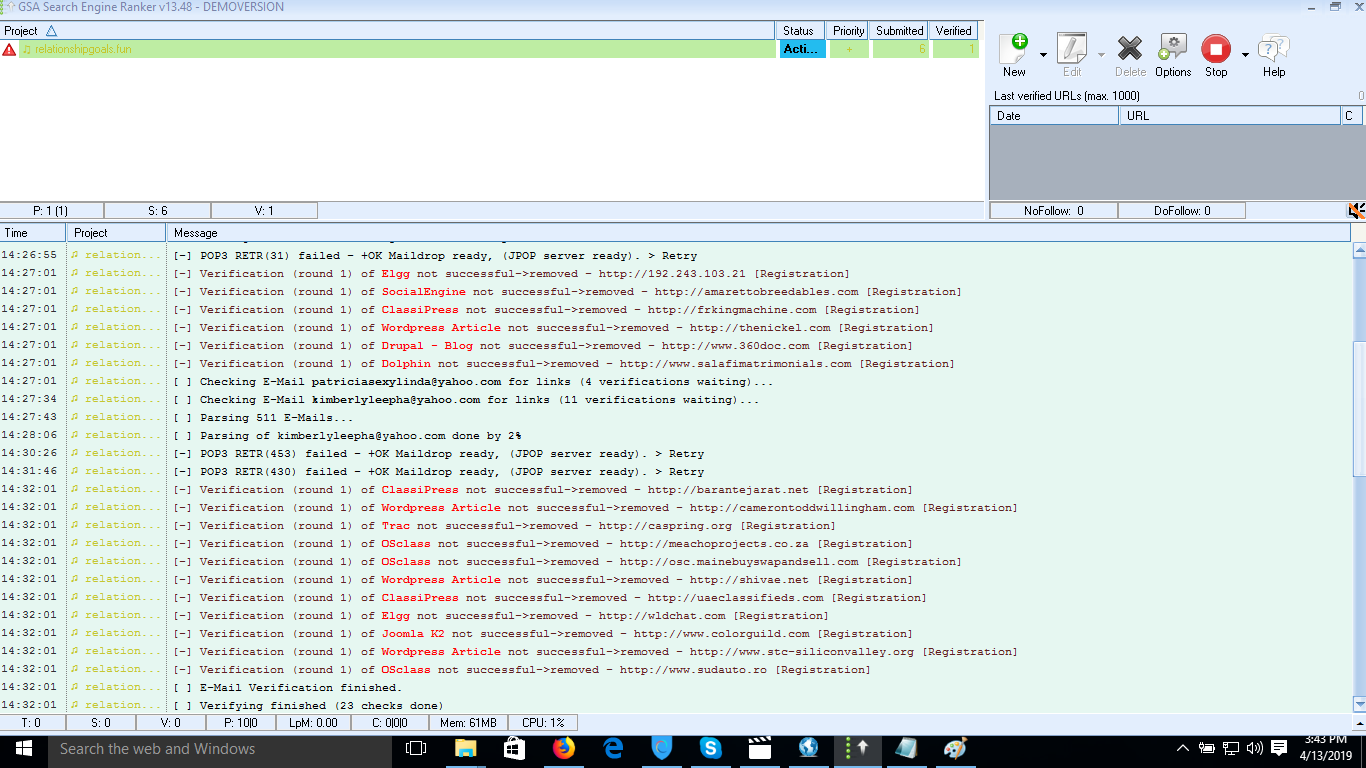Click the Active status cell of the project
Image resolution: width=1366 pixels, height=768 pixels.
point(802,49)
